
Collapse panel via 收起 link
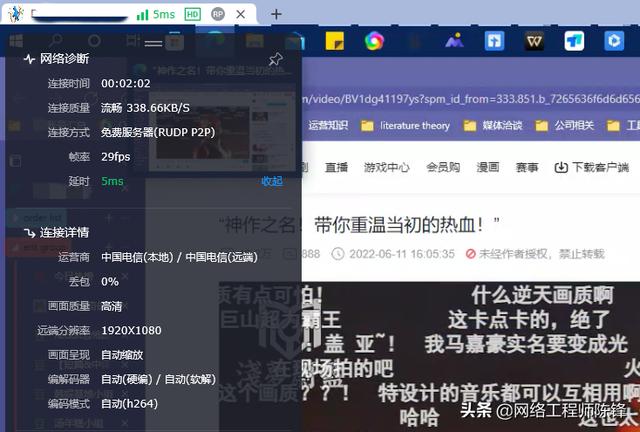(272, 181)
